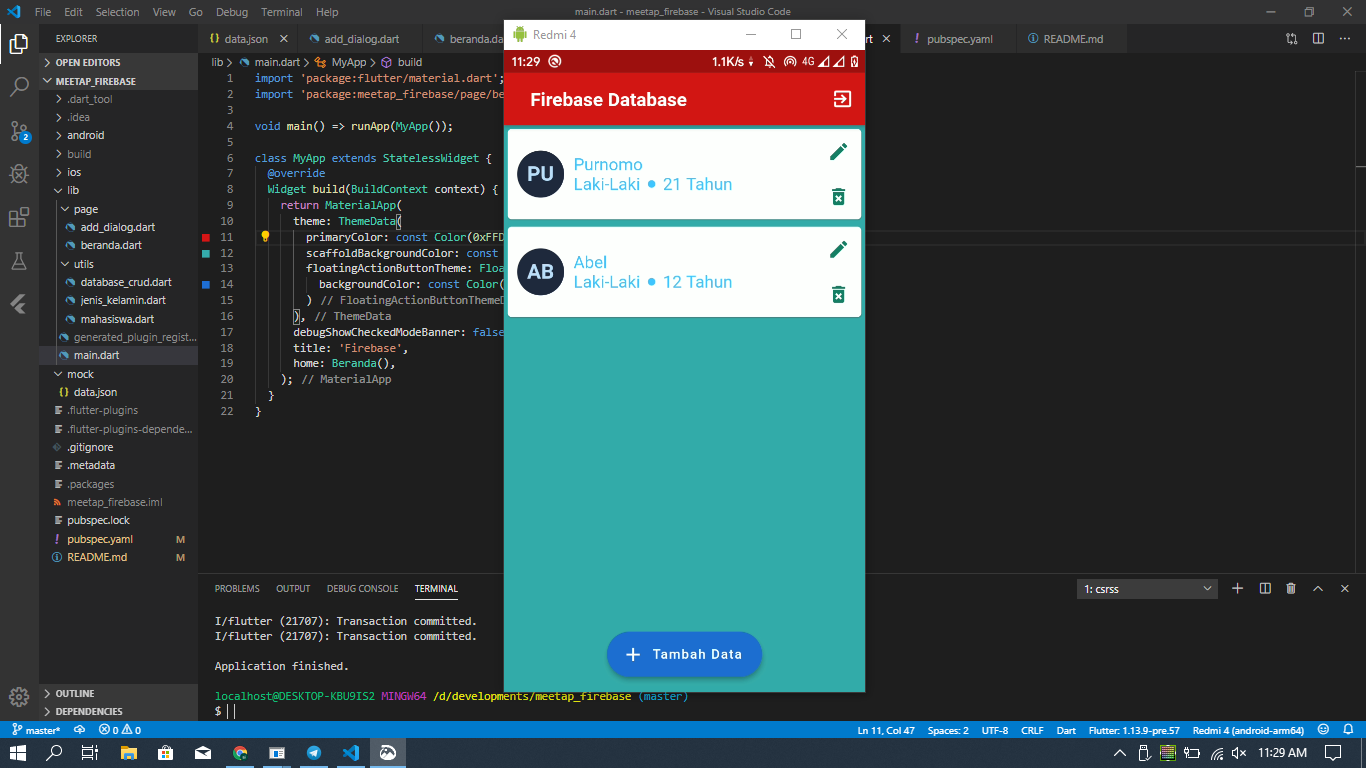
Task: Split the terminal panel
Action: point(1265,589)
